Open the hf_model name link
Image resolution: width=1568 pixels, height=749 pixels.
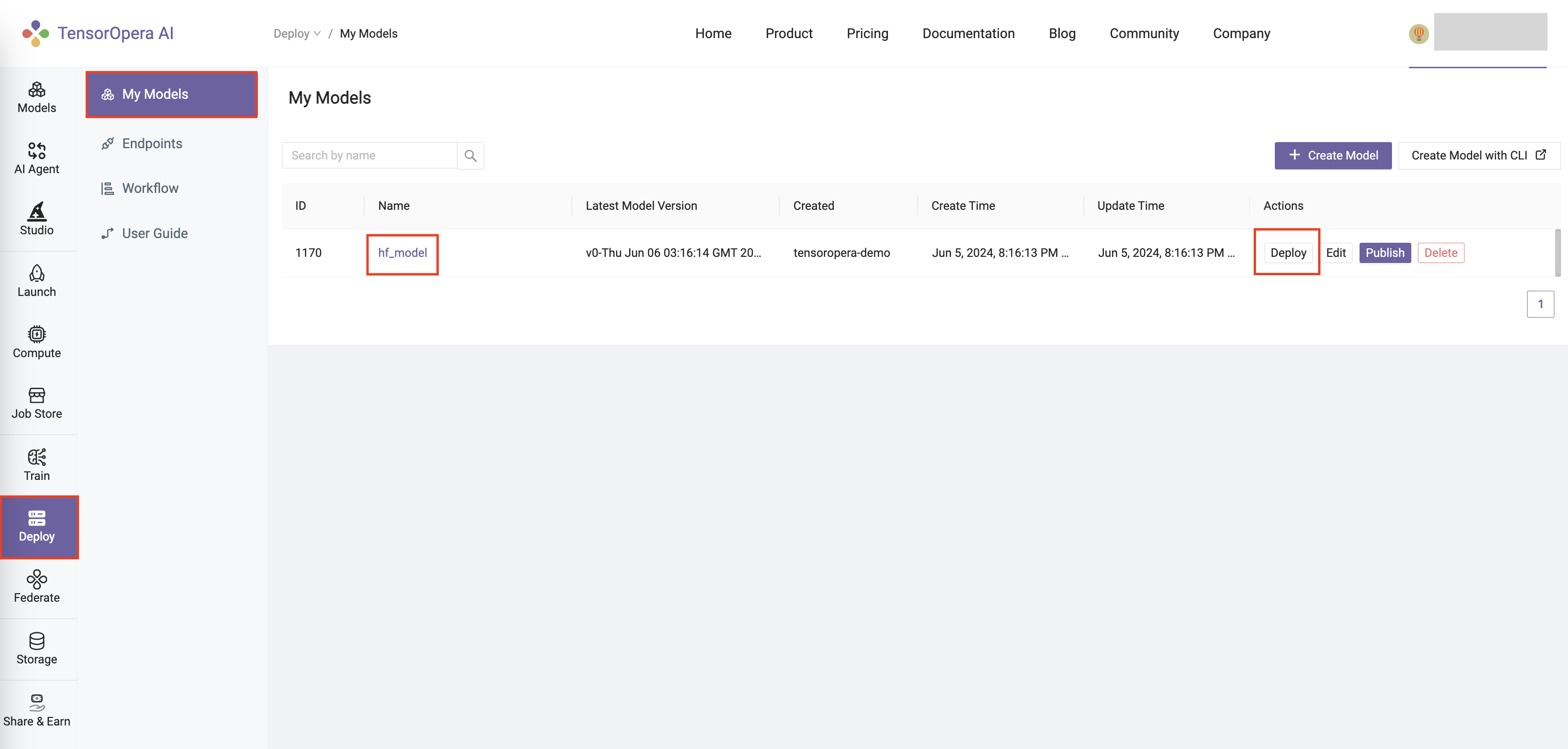[402, 253]
